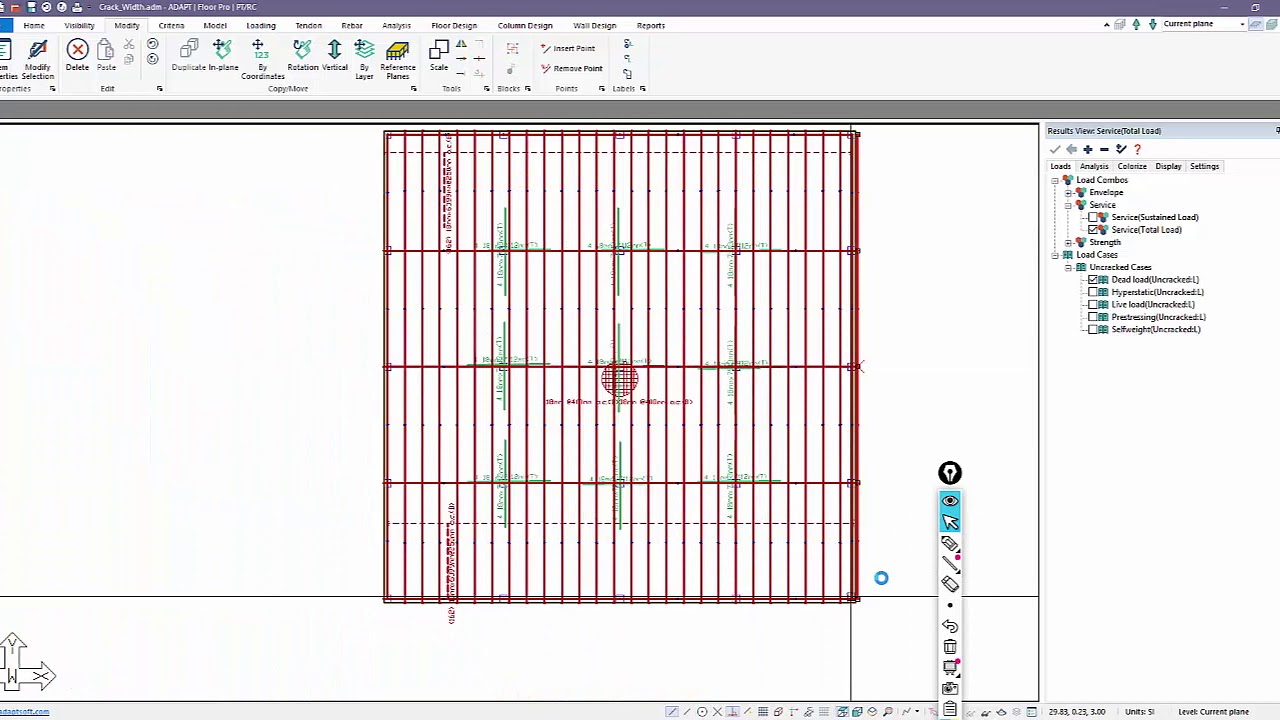Uncheck the Dead load(Uncracked:L) checkbox
This screenshot has height=720, width=1280.
pos(1093,280)
